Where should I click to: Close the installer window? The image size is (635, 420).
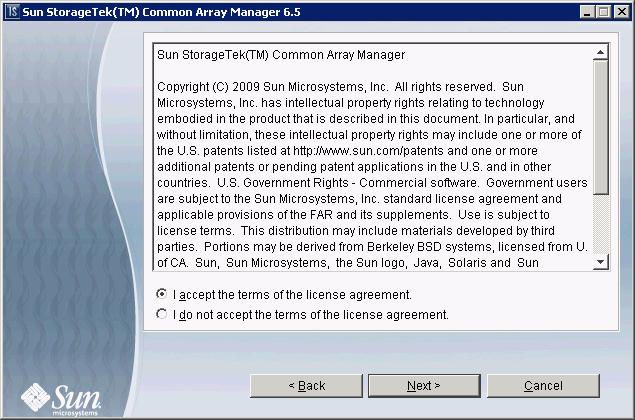pyautogui.click(x=621, y=12)
